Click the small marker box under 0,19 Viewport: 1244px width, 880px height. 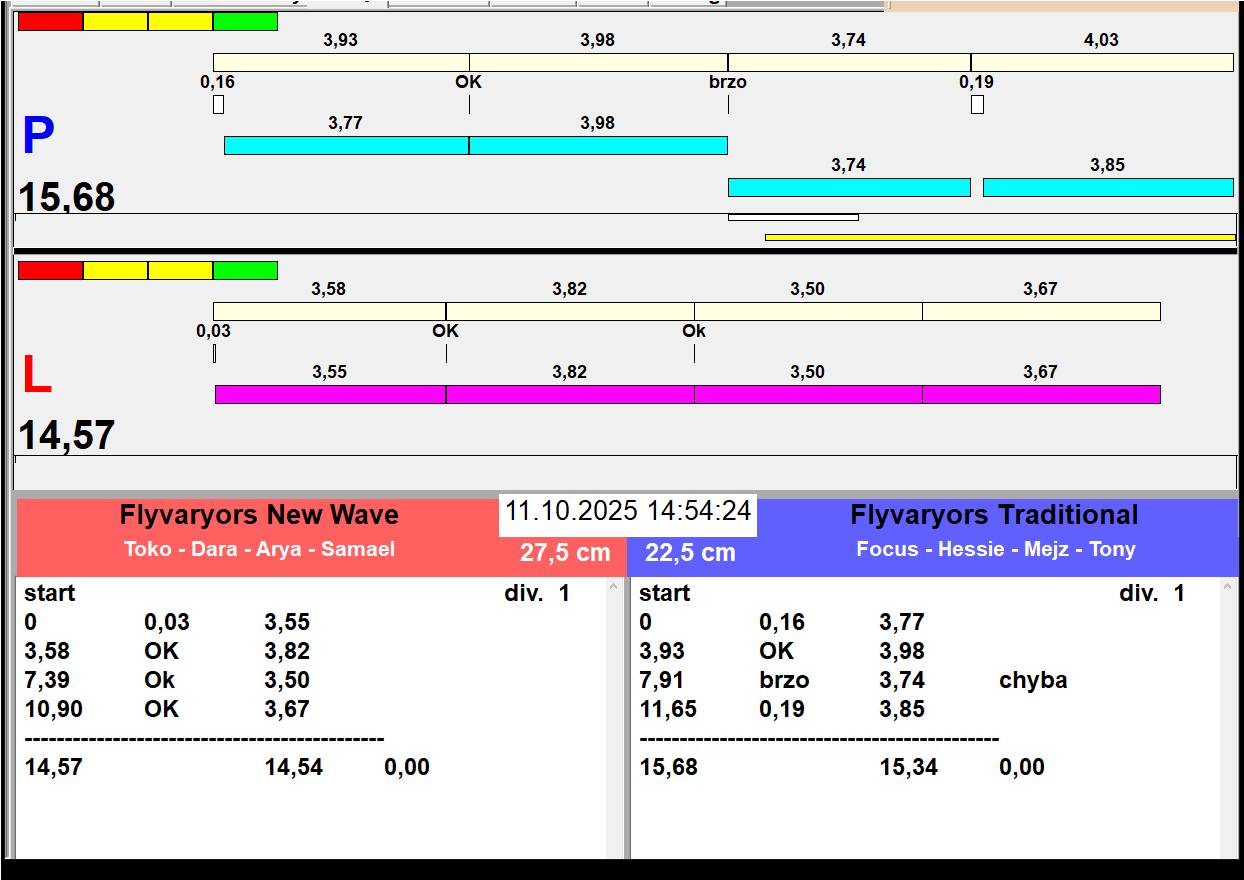[977, 104]
